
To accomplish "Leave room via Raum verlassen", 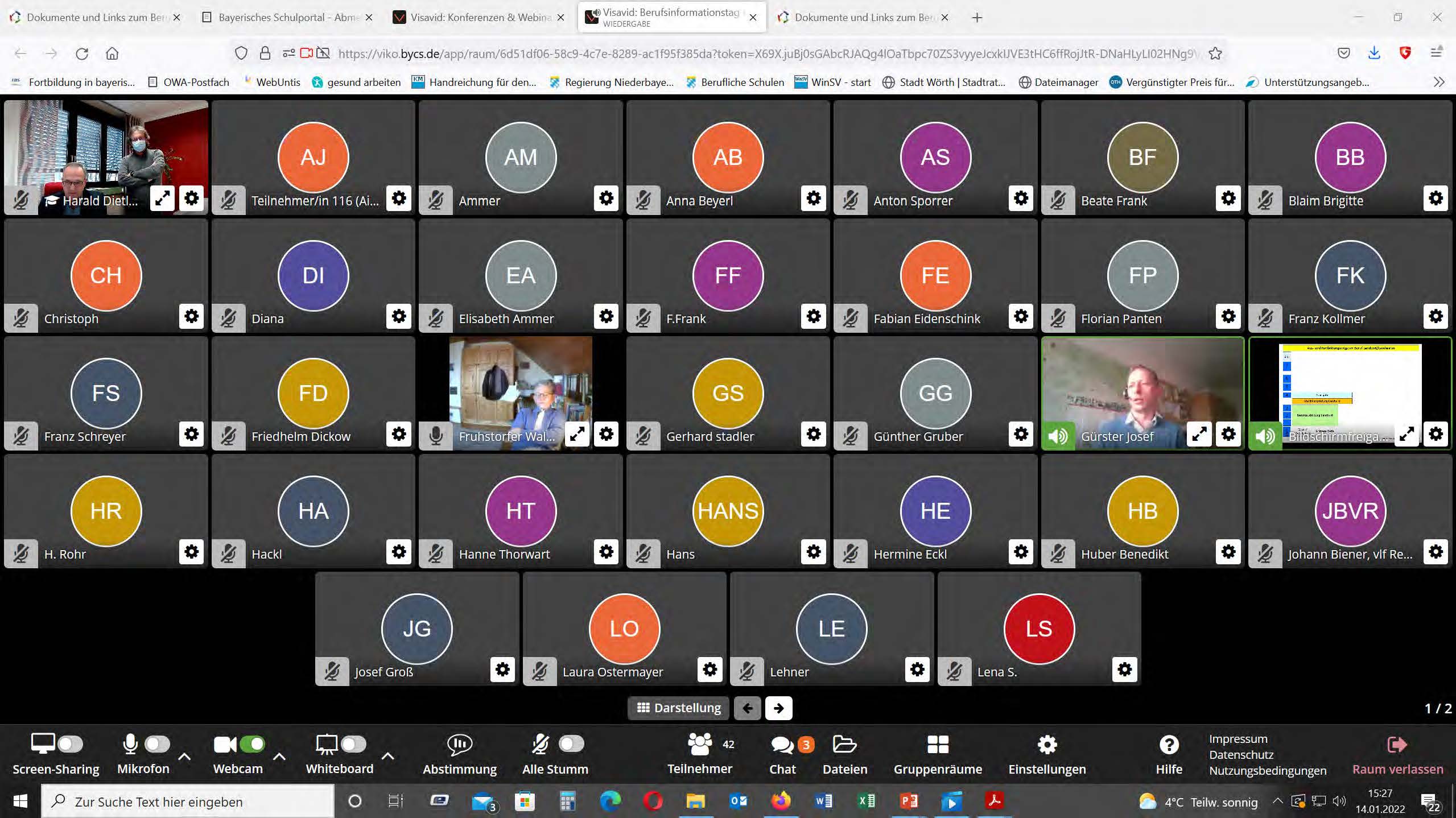I will (x=1397, y=756).
